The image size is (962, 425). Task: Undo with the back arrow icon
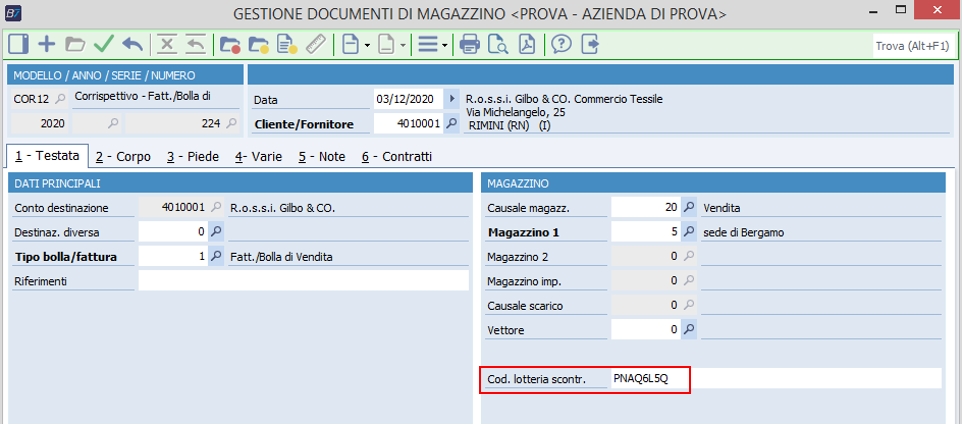tap(133, 45)
